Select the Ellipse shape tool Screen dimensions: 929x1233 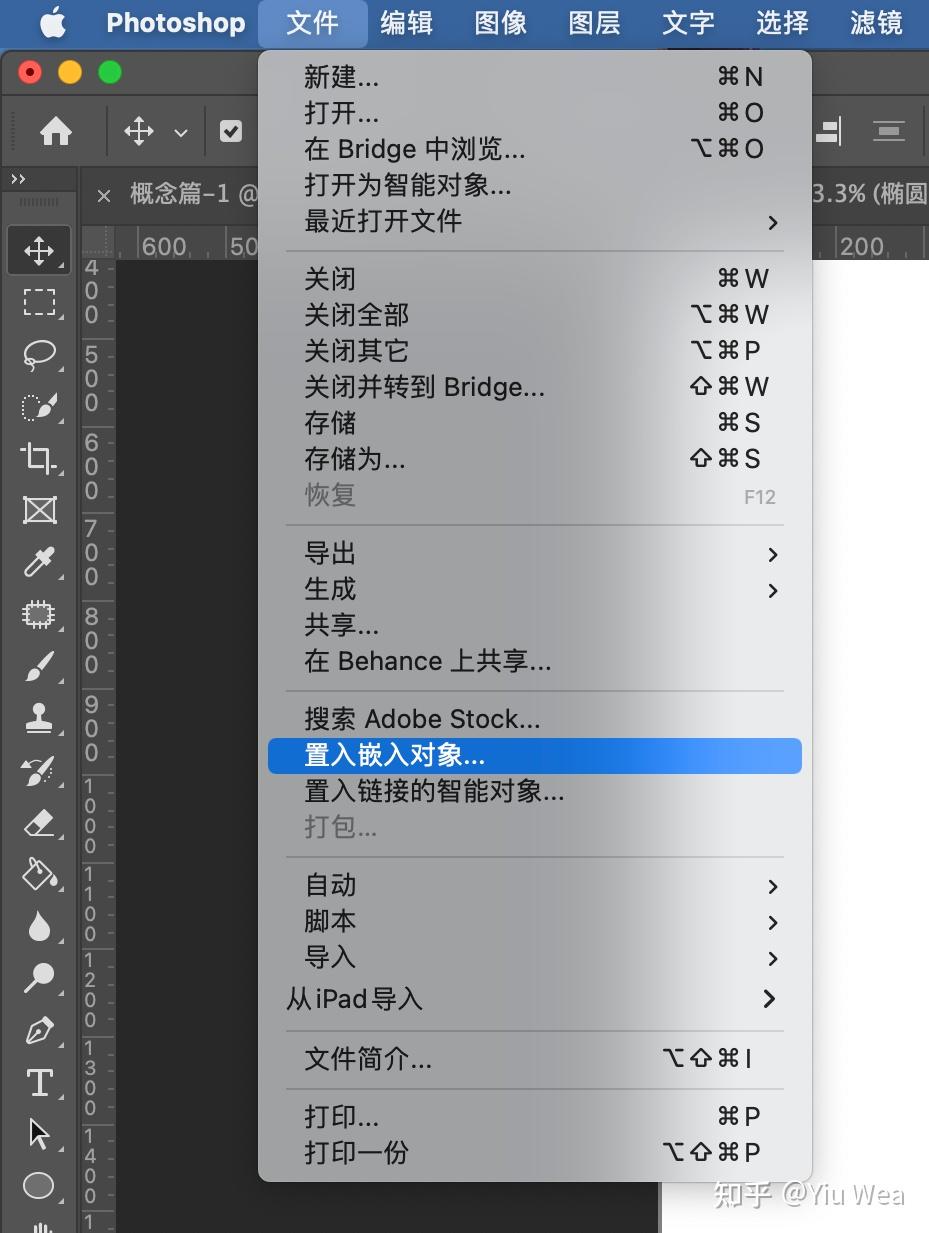coord(39,1186)
